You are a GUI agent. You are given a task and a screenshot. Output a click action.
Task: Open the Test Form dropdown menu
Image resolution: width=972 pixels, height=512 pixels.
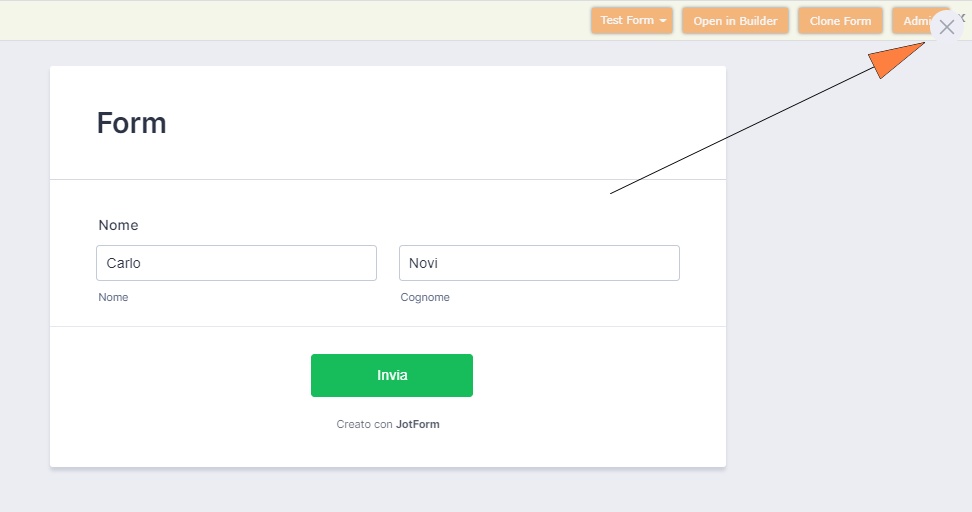[x=627, y=21]
